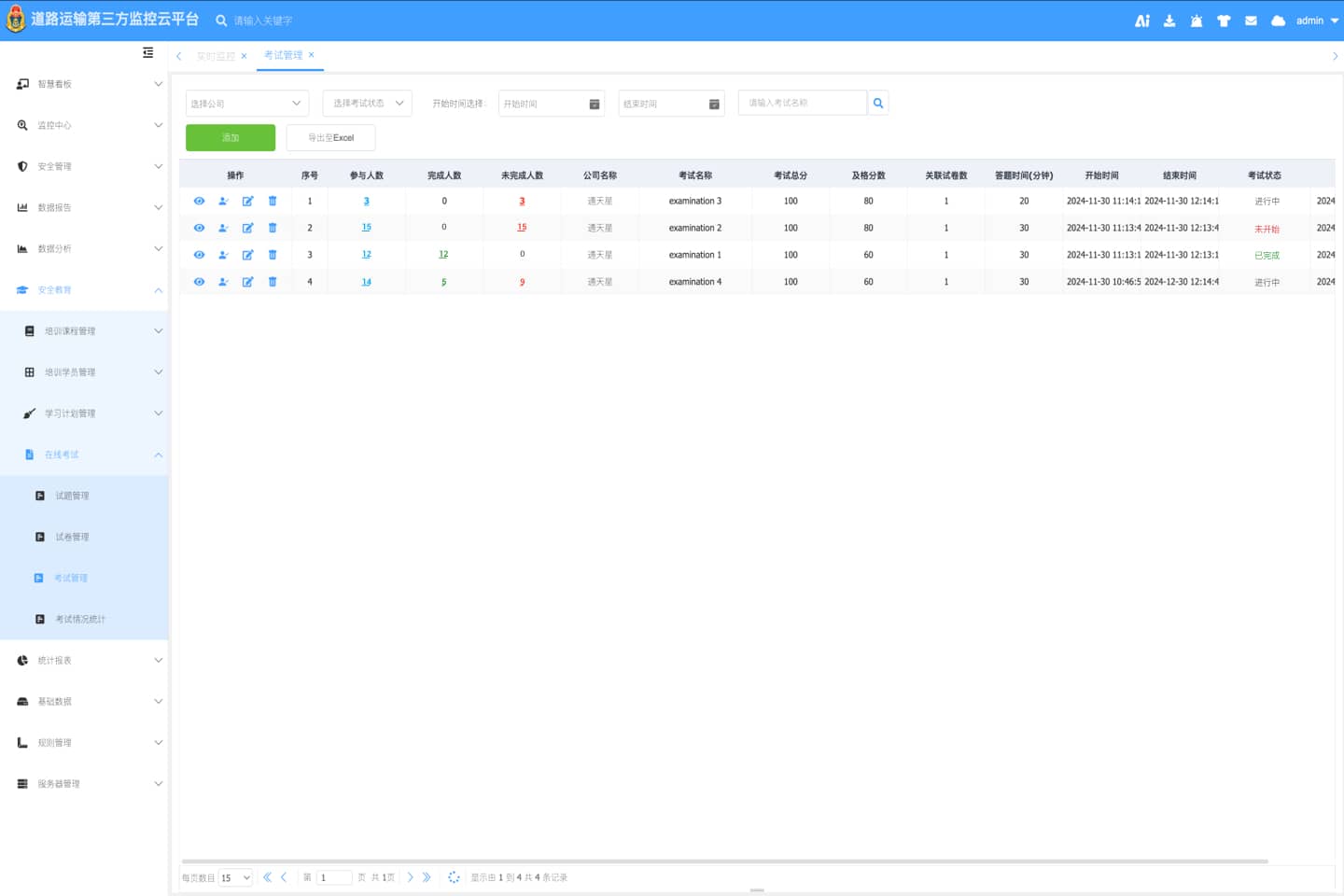
Task: Edit examination 1 with pencil icon
Action: (x=247, y=255)
